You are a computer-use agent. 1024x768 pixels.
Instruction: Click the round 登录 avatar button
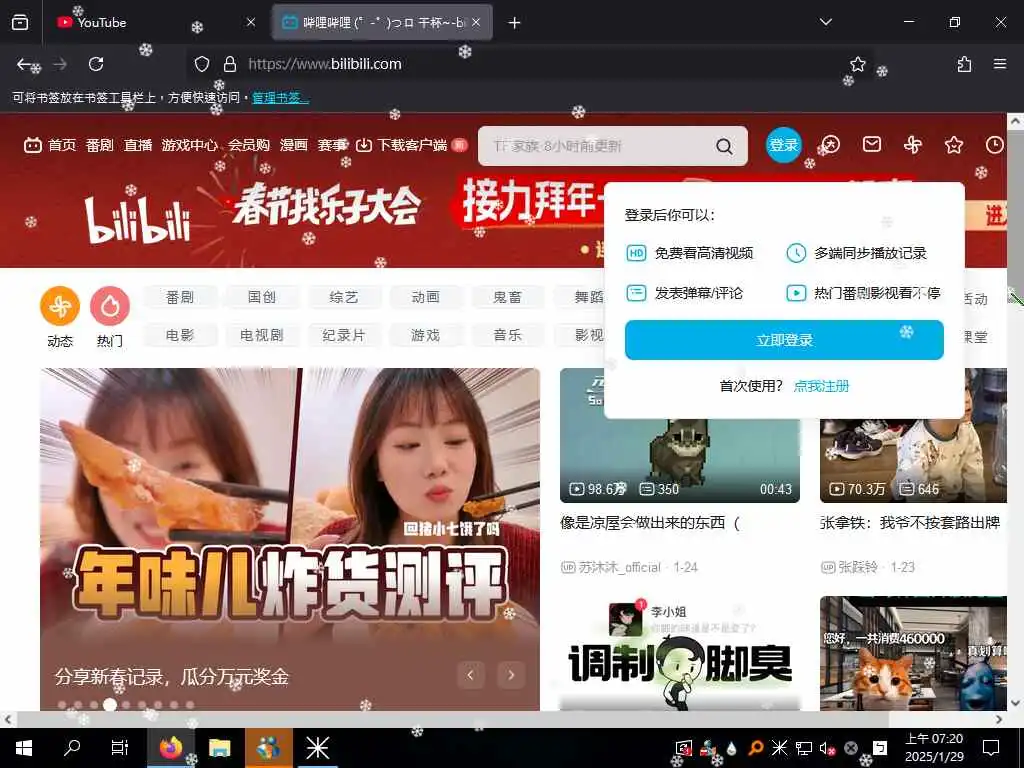pyautogui.click(x=783, y=145)
